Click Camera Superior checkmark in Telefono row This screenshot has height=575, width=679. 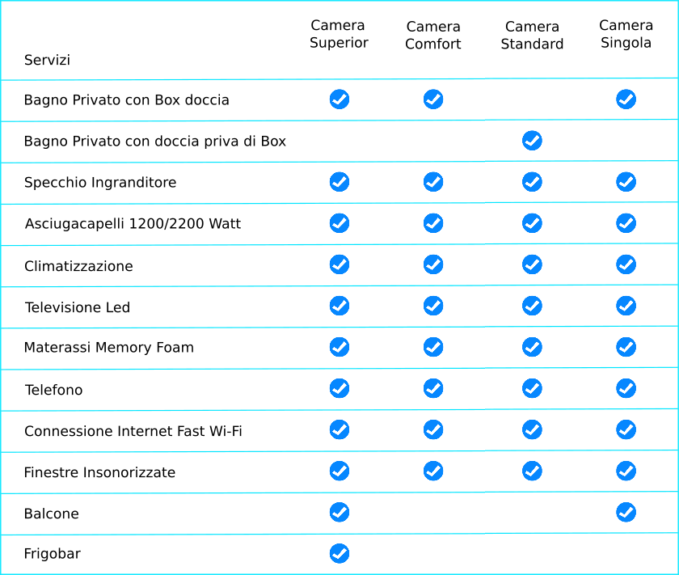[x=339, y=388]
